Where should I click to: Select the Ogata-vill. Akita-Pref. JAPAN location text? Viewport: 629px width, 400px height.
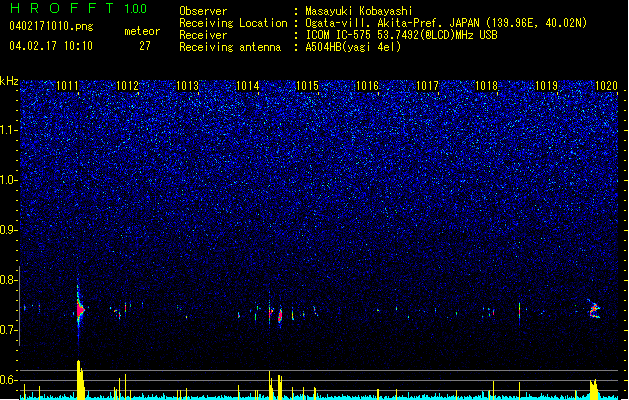pos(446,23)
